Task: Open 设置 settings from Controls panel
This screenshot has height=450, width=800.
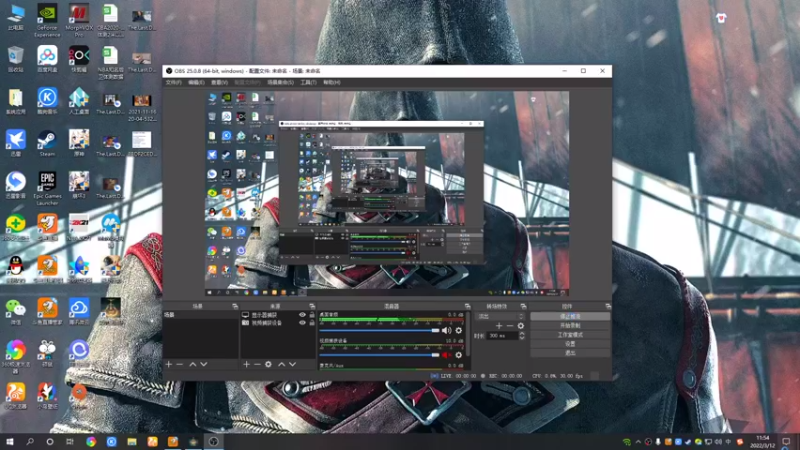Action: click(x=570, y=344)
